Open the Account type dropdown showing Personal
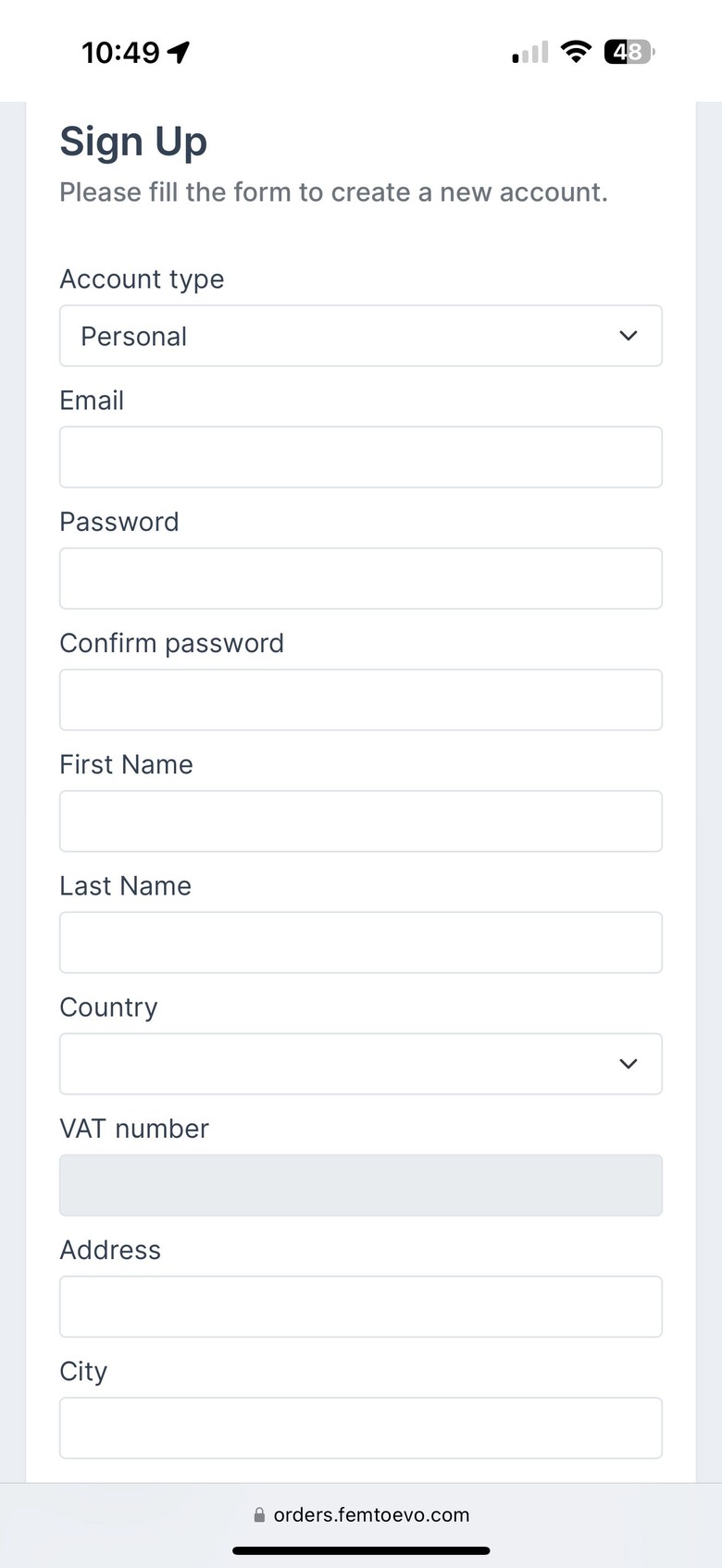 [361, 336]
